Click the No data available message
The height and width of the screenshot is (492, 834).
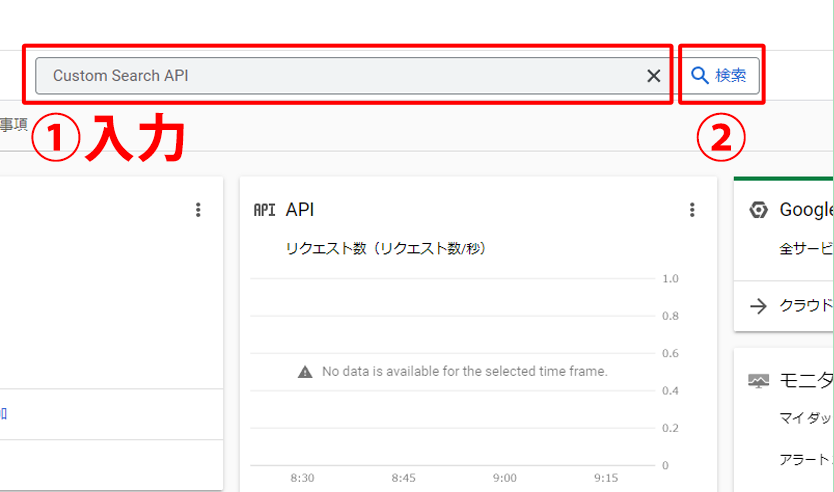(x=464, y=372)
